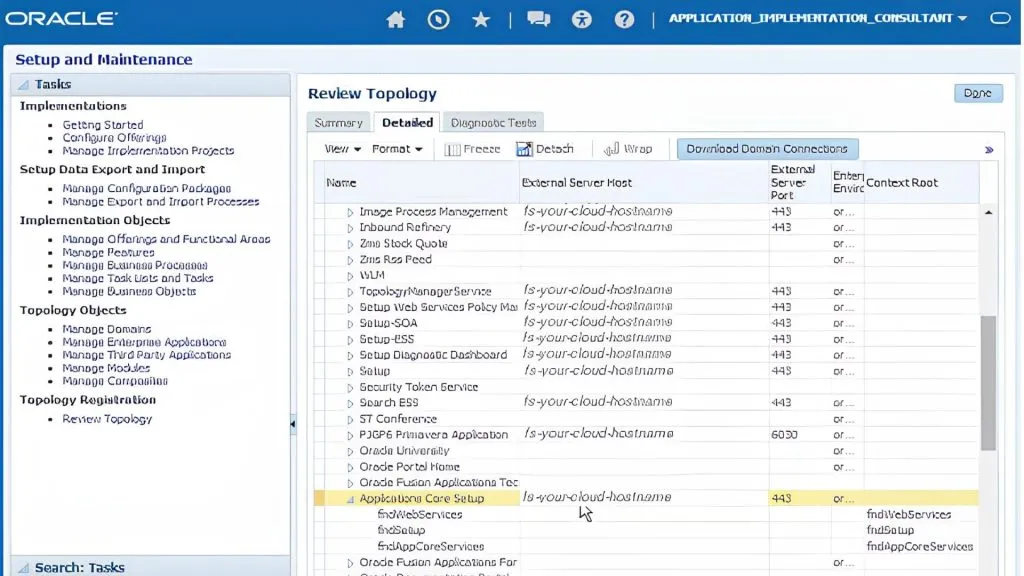Open Manage Export and Import Processes link
Screen dimensions: 1024x576
click(x=161, y=202)
